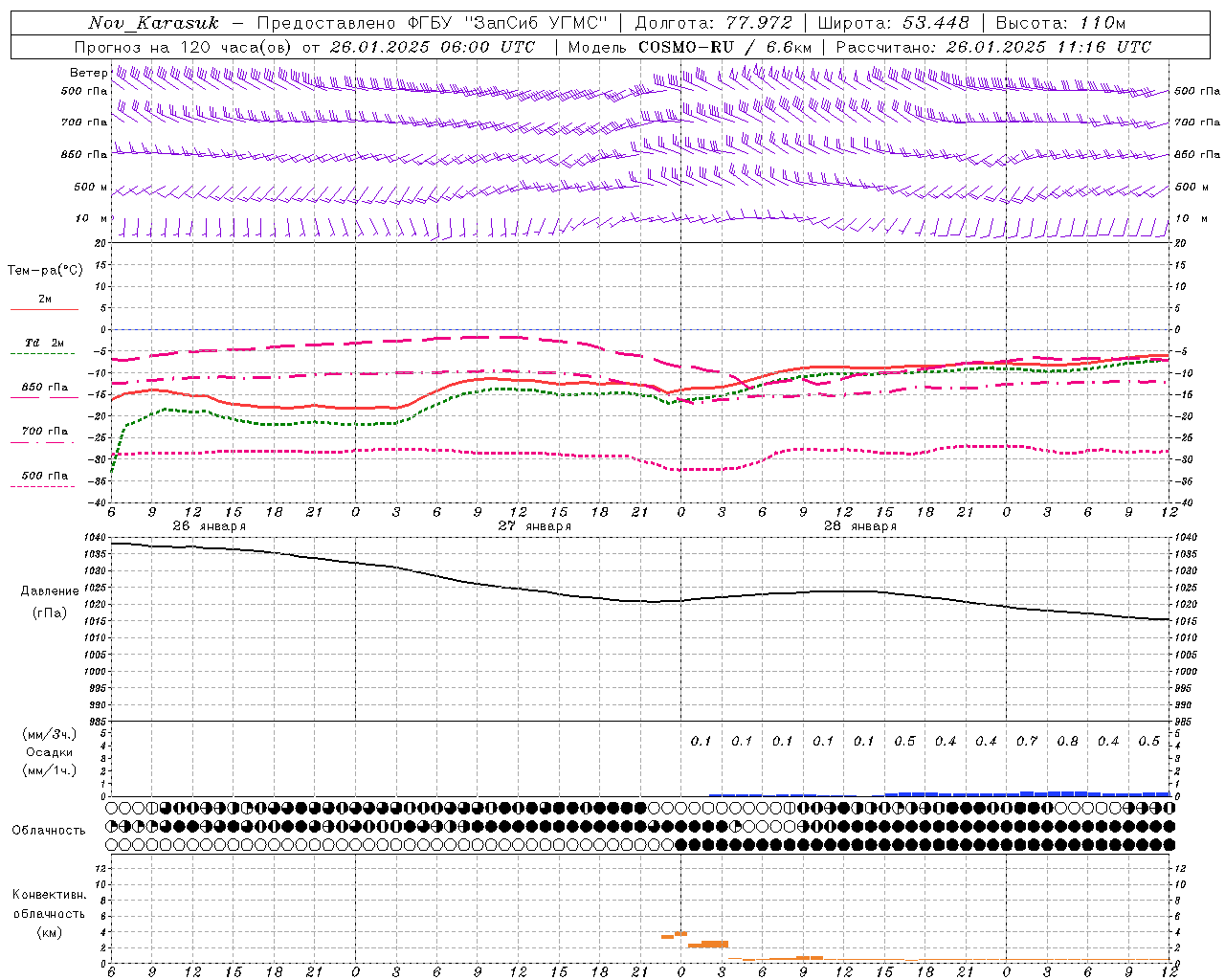
Task: Click the dotted '500 гПа' temperature legend entry
Action: [45, 475]
